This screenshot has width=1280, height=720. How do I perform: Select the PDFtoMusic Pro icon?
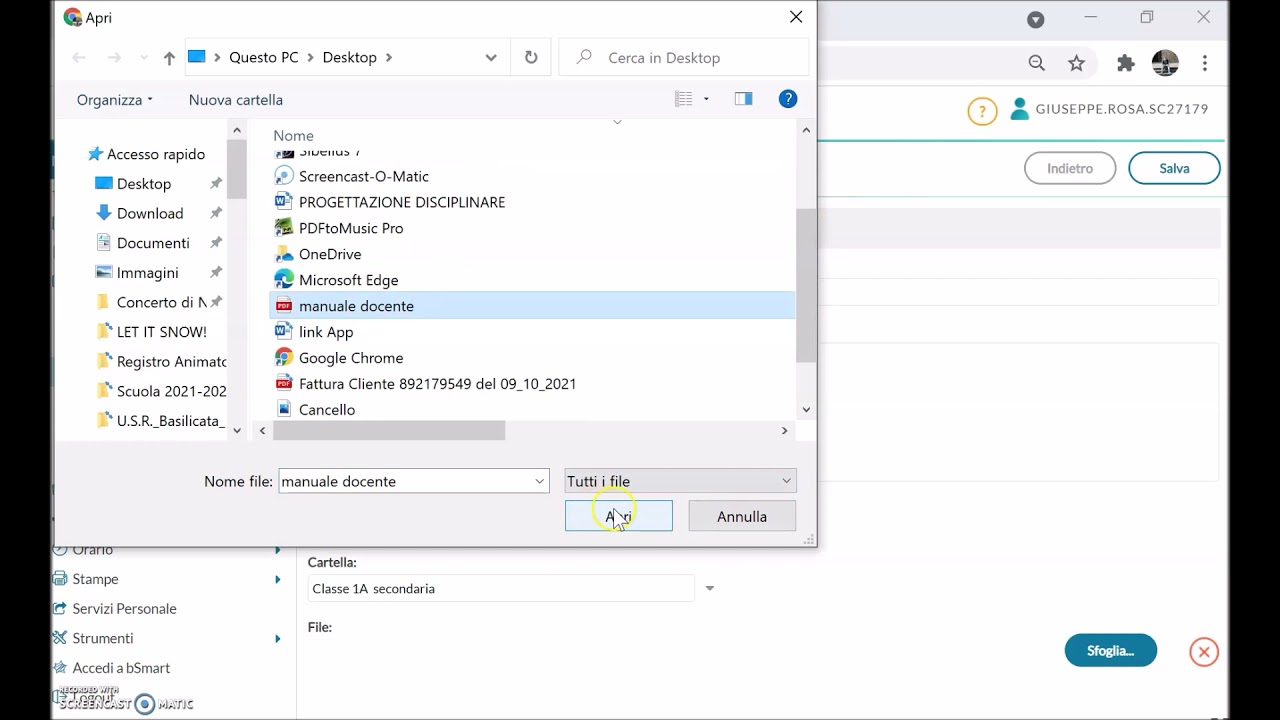(x=284, y=228)
